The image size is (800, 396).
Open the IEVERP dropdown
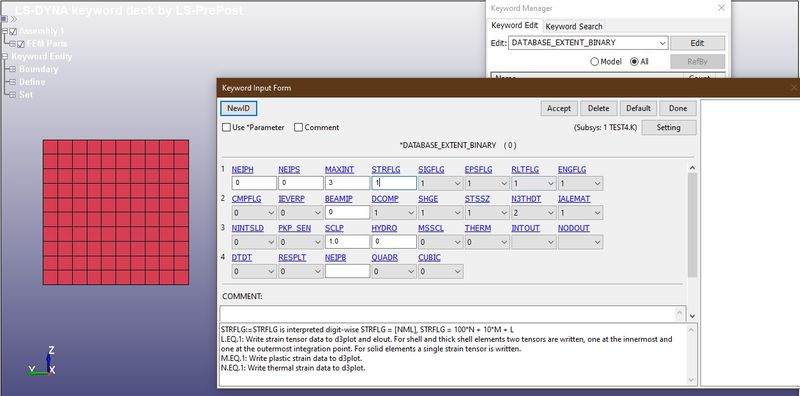tap(300, 212)
